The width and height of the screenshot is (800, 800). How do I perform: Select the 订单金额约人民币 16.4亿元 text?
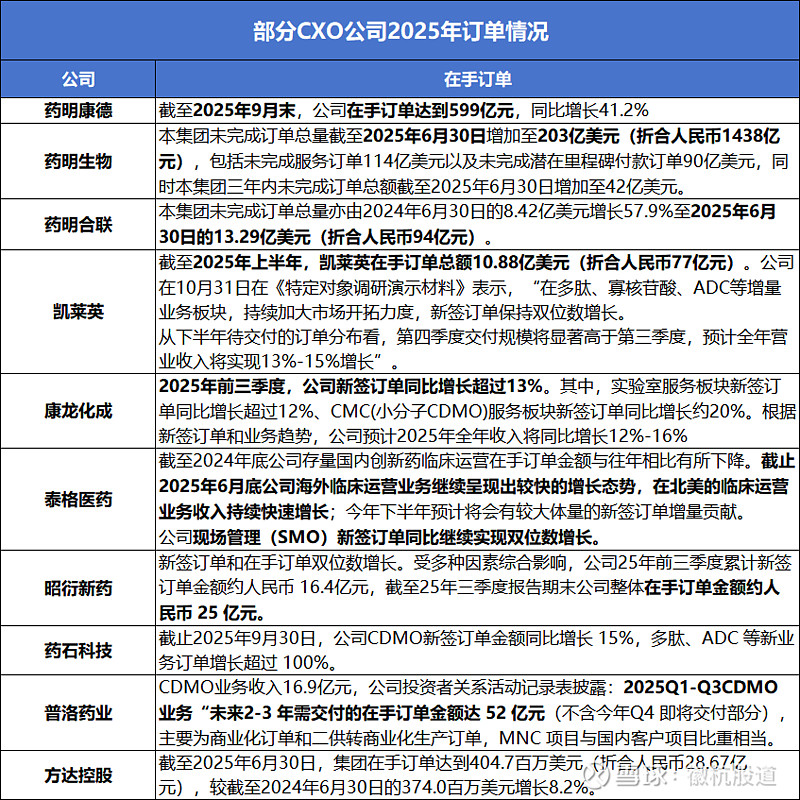tap(263, 587)
